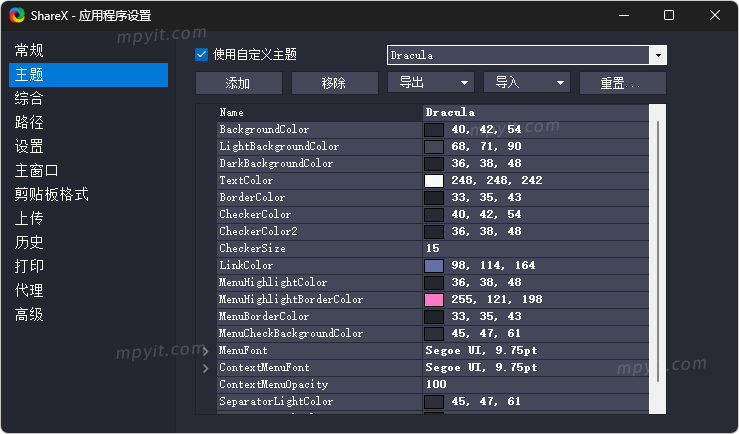Select the CheckerColor property name
This screenshot has height=434, width=739.
255,214
